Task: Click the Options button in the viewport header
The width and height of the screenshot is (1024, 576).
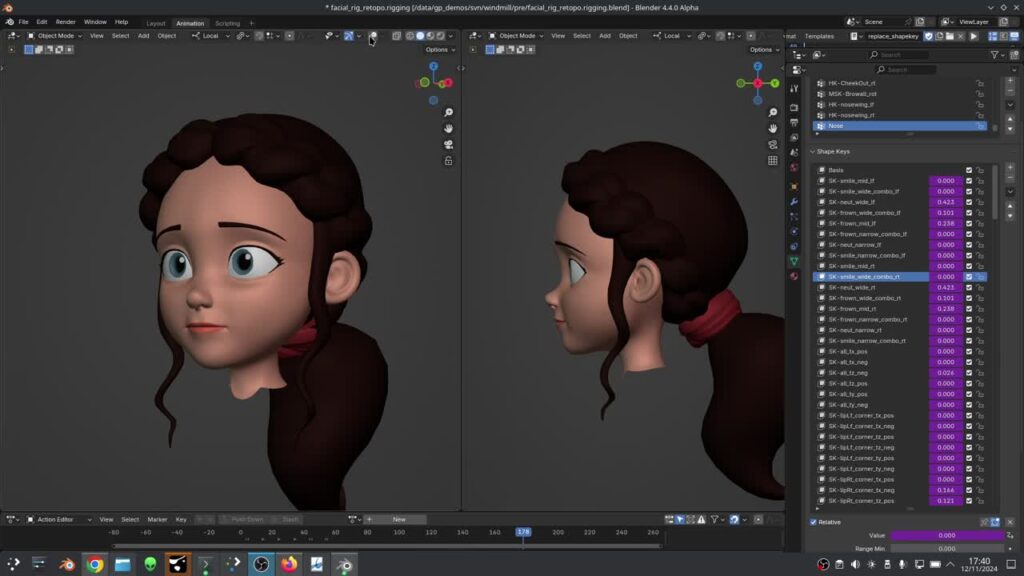Action: pyautogui.click(x=437, y=48)
